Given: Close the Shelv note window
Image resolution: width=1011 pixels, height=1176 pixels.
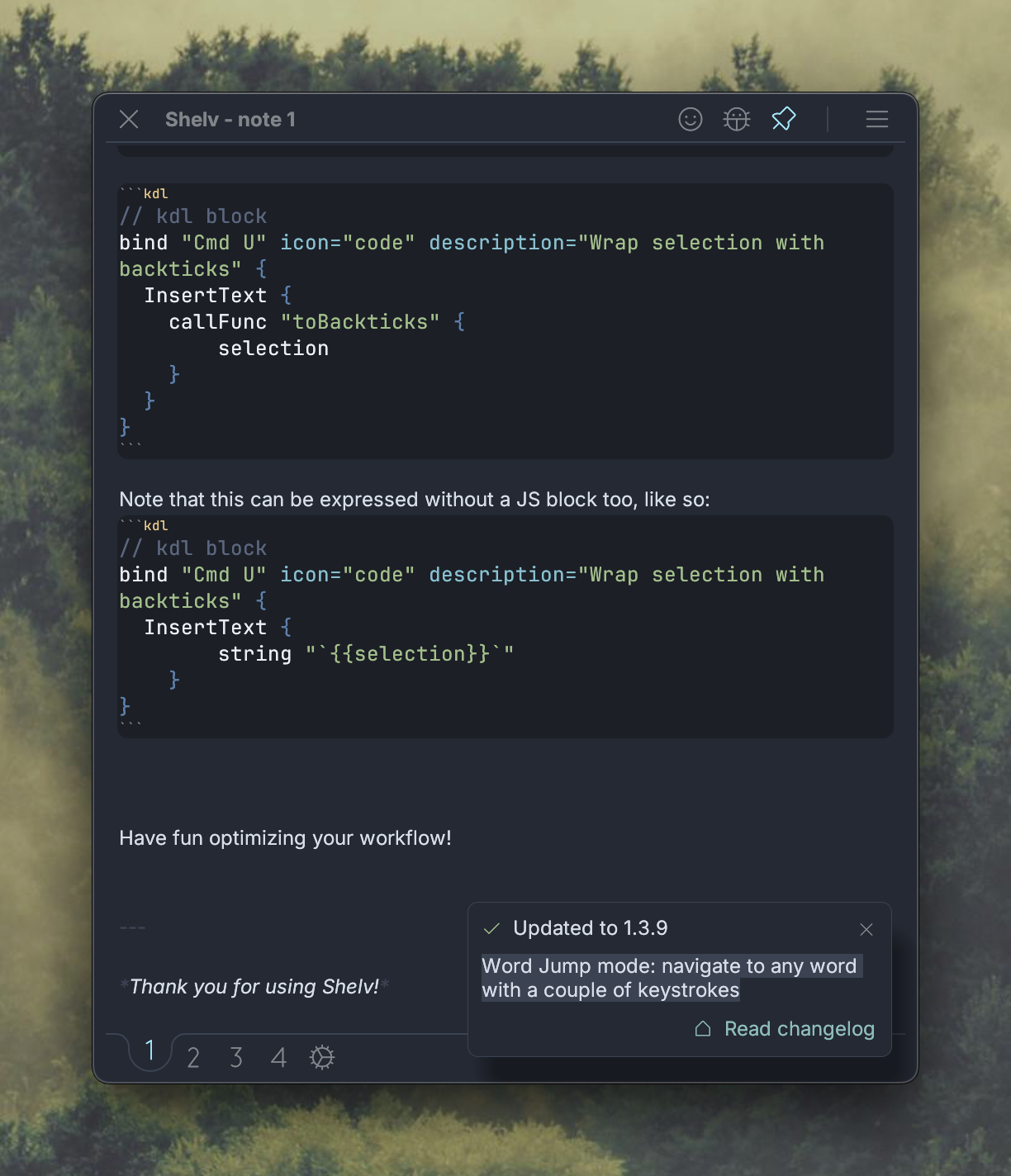Looking at the screenshot, I should tap(129, 120).
